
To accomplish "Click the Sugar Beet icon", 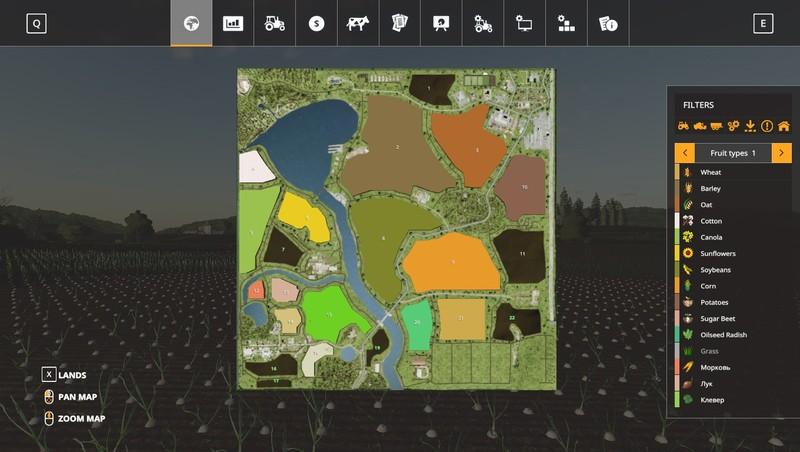I will (688, 318).
